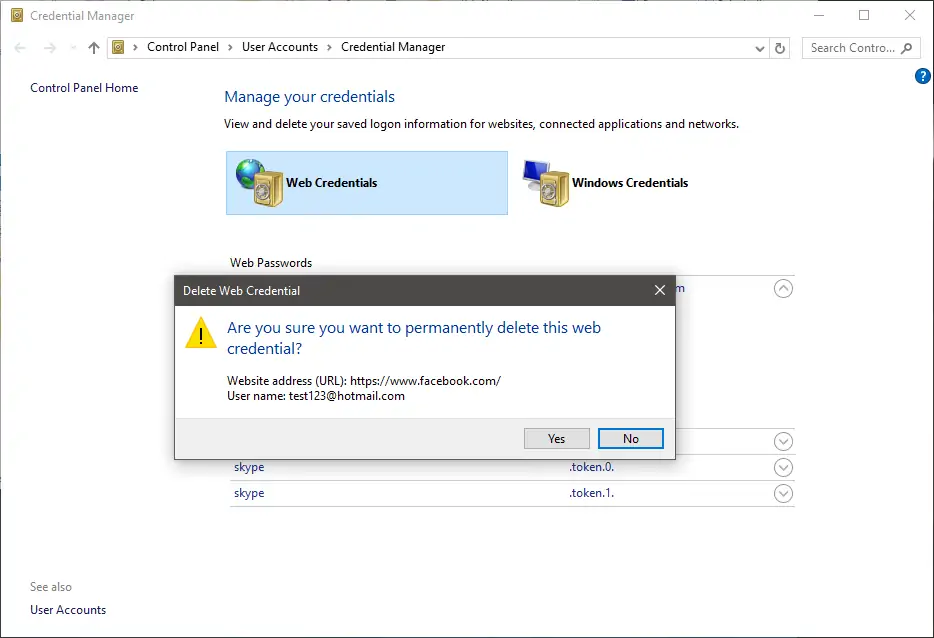Open the address bar history dropdown
The width and height of the screenshot is (934, 638).
pyautogui.click(x=759, y=48)
